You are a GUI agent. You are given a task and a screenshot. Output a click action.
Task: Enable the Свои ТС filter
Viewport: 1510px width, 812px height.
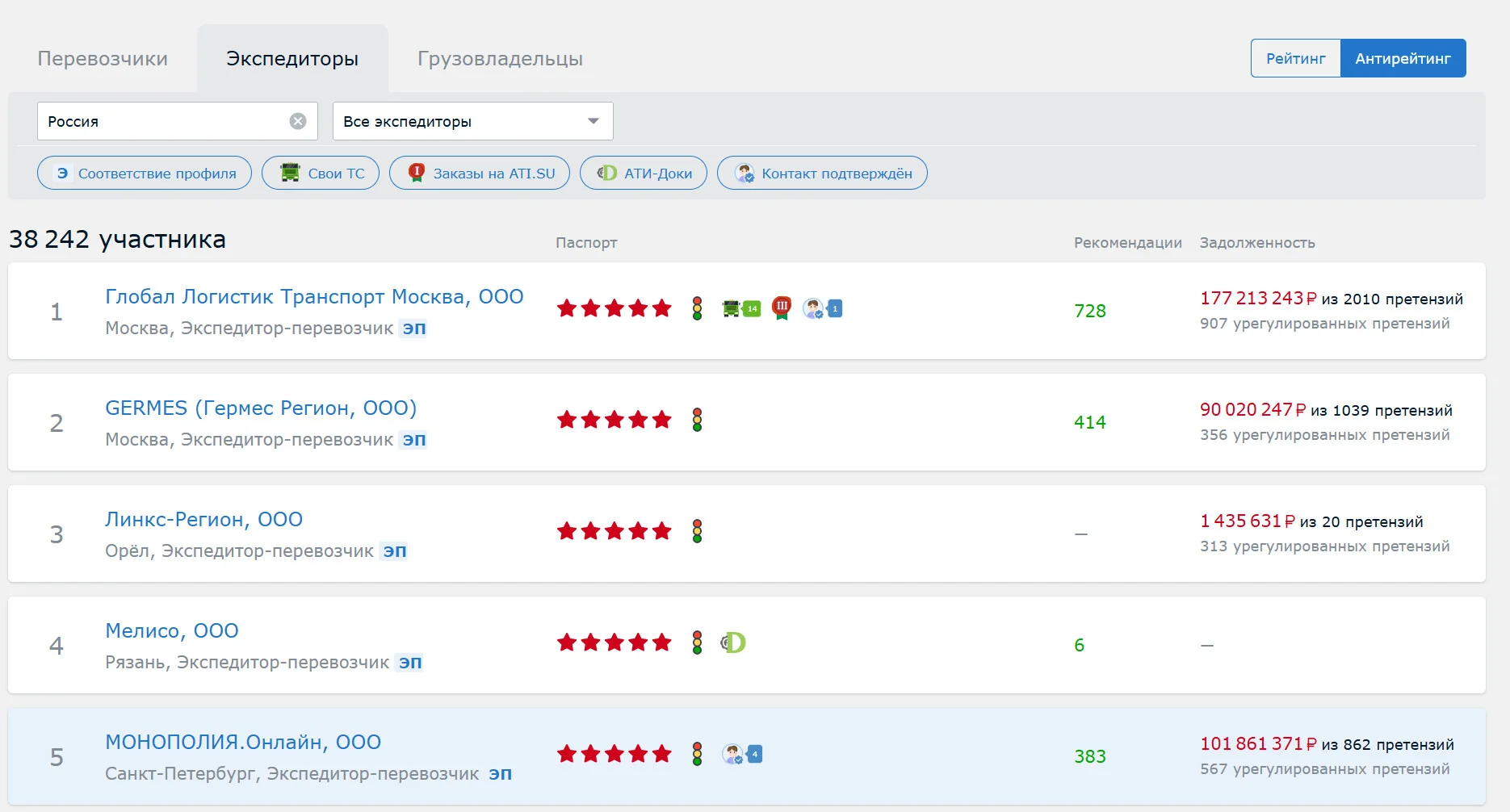pyautogui.click(x=321, y=173)
